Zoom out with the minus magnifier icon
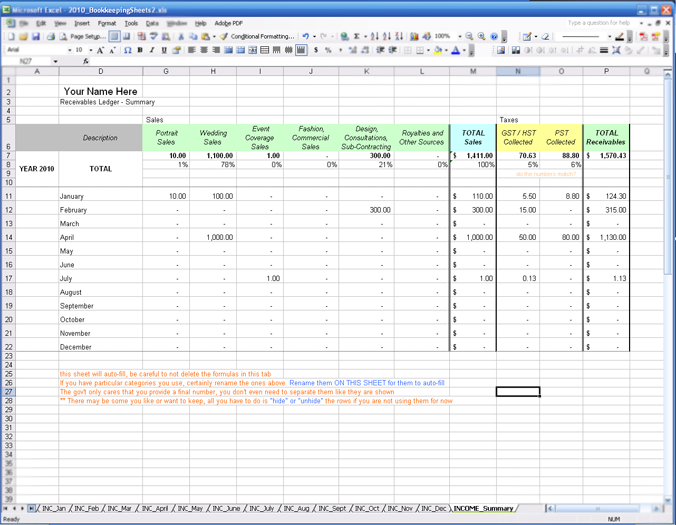The height and width of the screenshot is (525, 676). pyautogui.click(x=469, y=37)
